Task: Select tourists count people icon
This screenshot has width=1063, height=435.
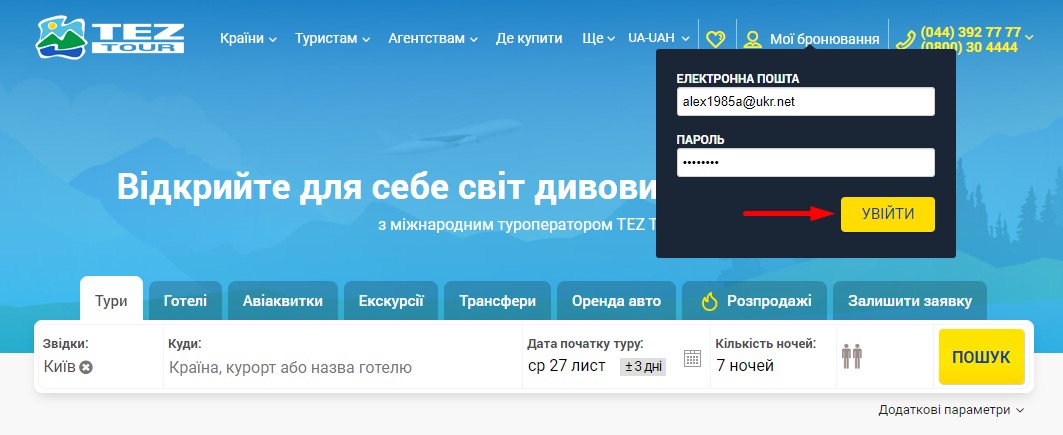Action: click(x=851, y=356)
